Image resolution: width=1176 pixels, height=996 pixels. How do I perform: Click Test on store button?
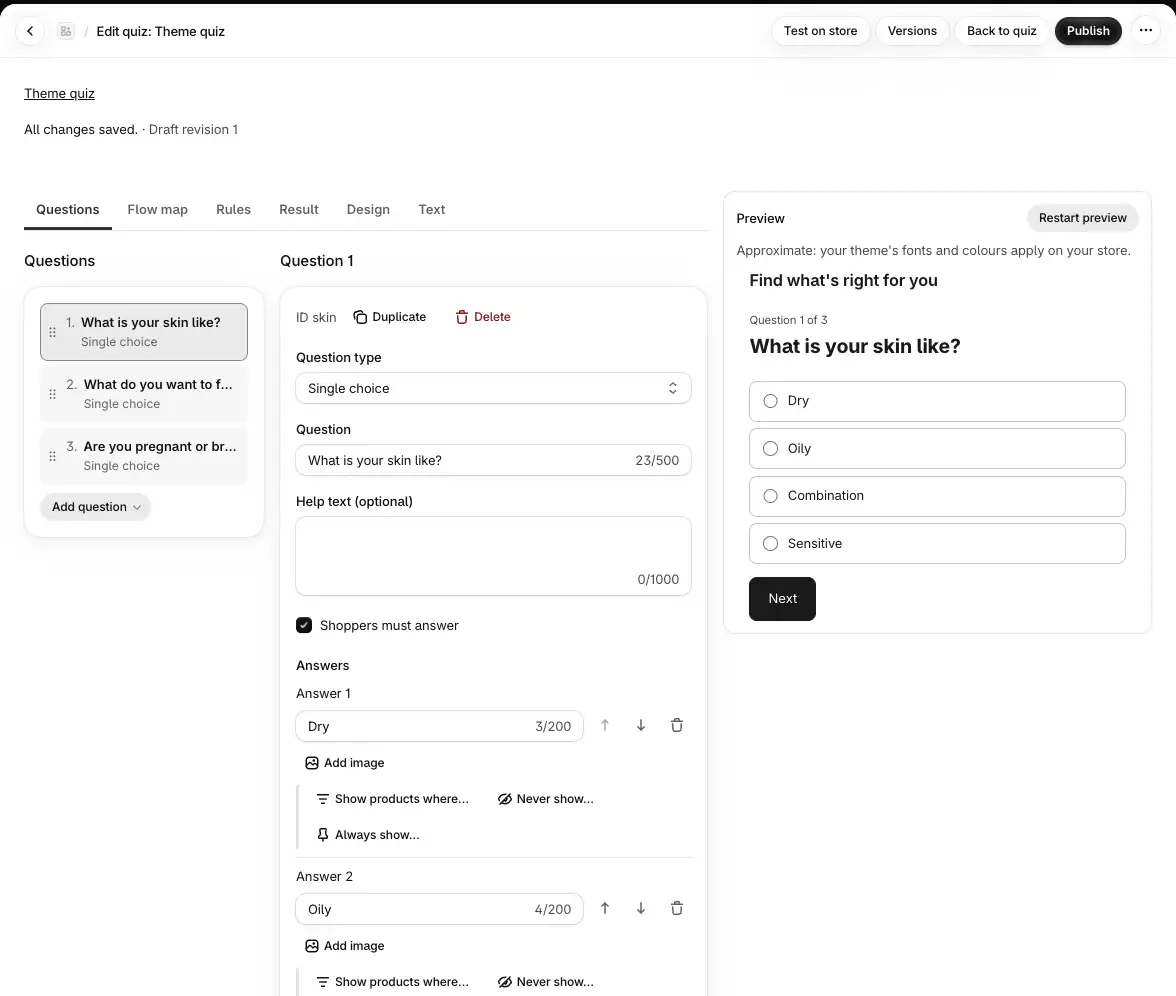pos(820,31)
